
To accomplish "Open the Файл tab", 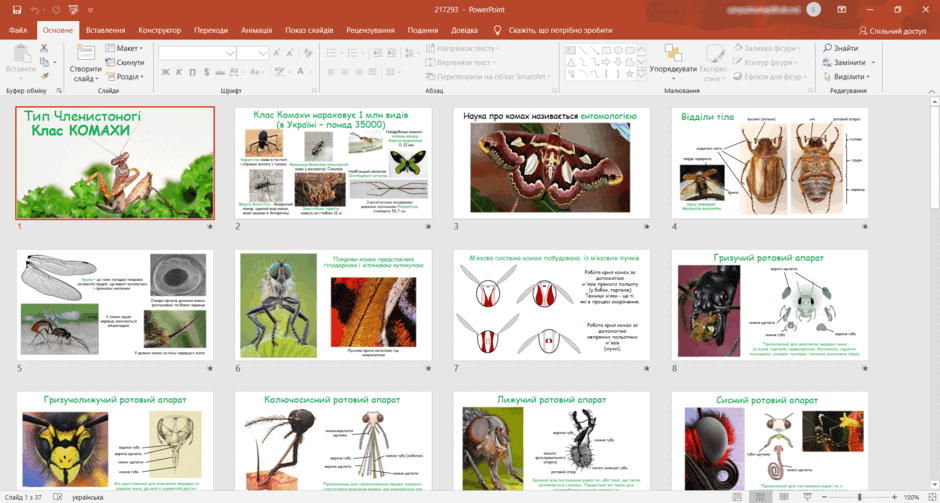I will tap(18, 31).
